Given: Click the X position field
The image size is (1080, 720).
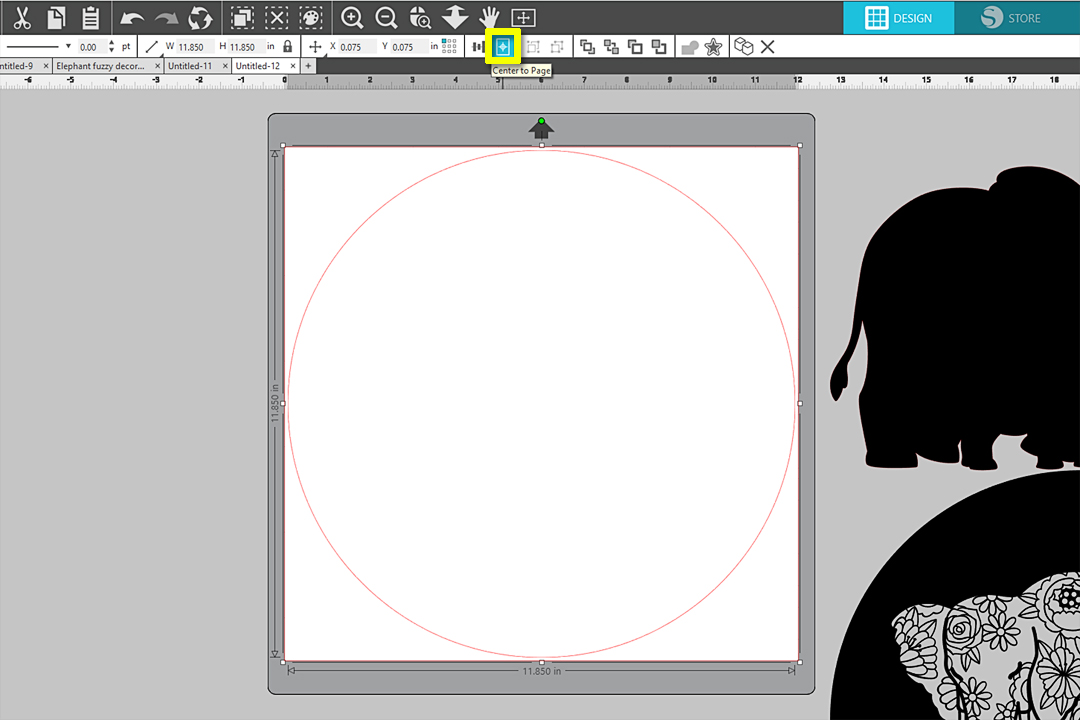Looking at the screenshot, I should 357,47.
